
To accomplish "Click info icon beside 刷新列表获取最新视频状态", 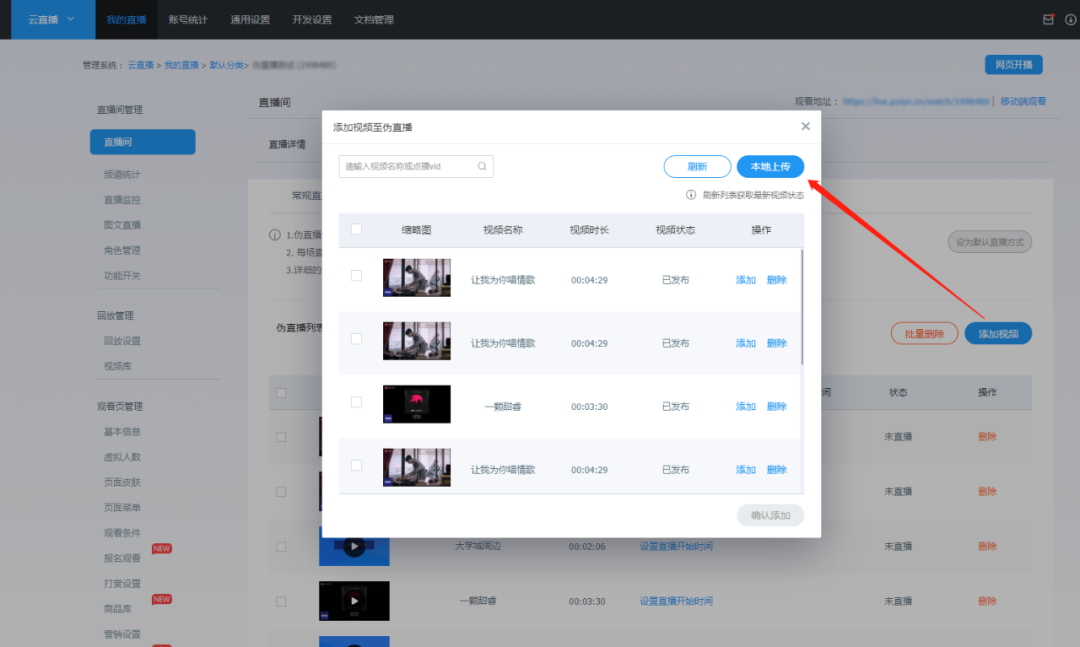I will 691,195.
